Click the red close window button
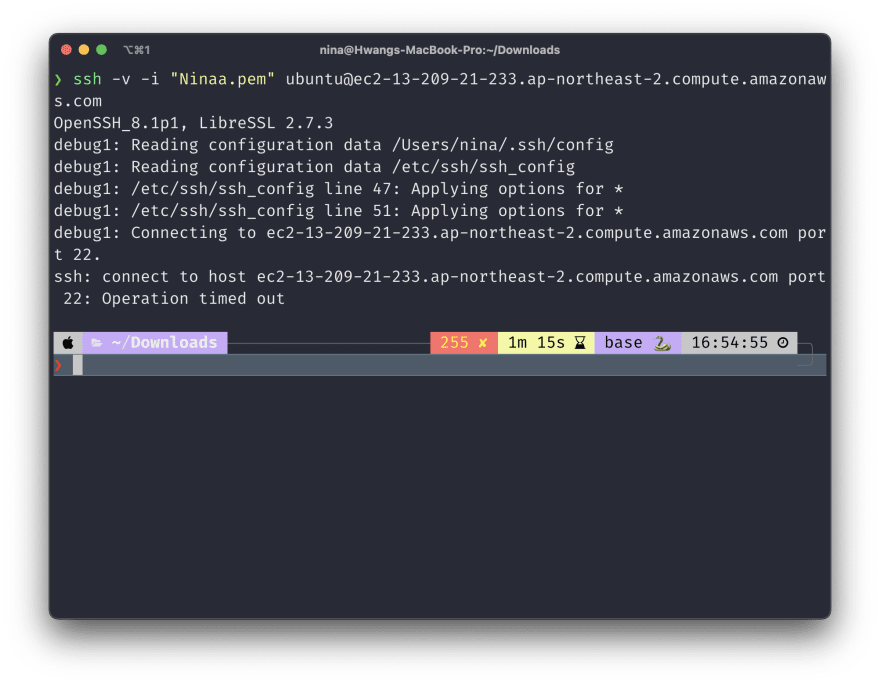This screenshot has height=684, width=880. point(66,50)
